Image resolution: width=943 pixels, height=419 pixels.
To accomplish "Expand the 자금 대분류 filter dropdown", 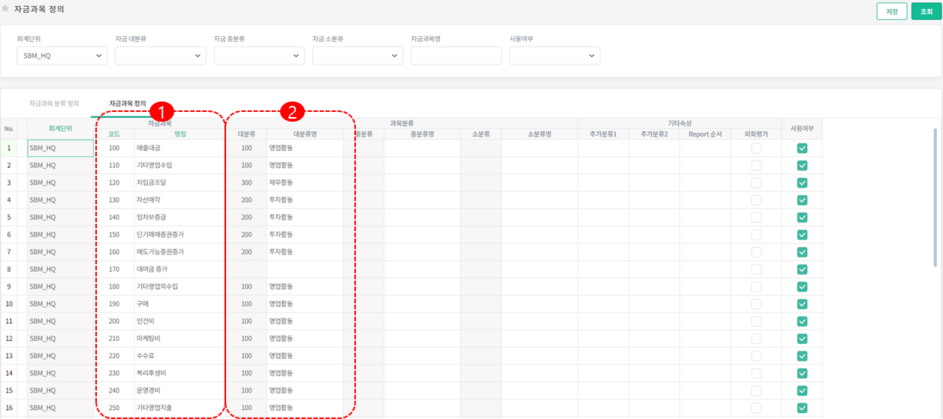I will pos(160,56).
